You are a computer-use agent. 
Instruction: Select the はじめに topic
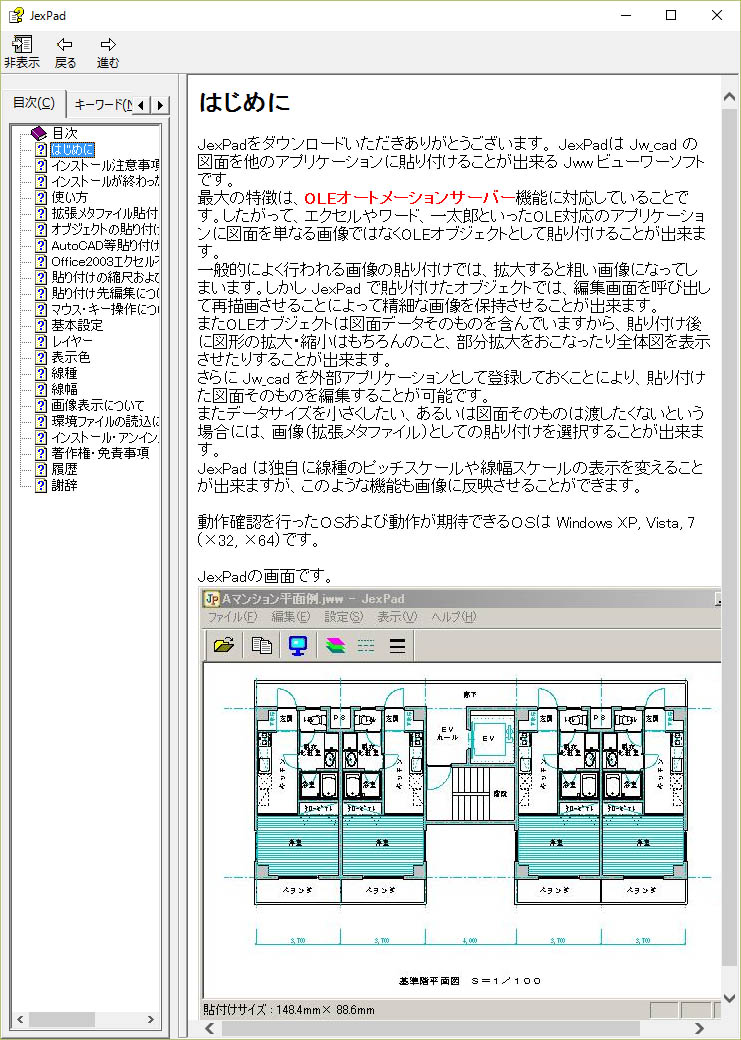point(72,149)
